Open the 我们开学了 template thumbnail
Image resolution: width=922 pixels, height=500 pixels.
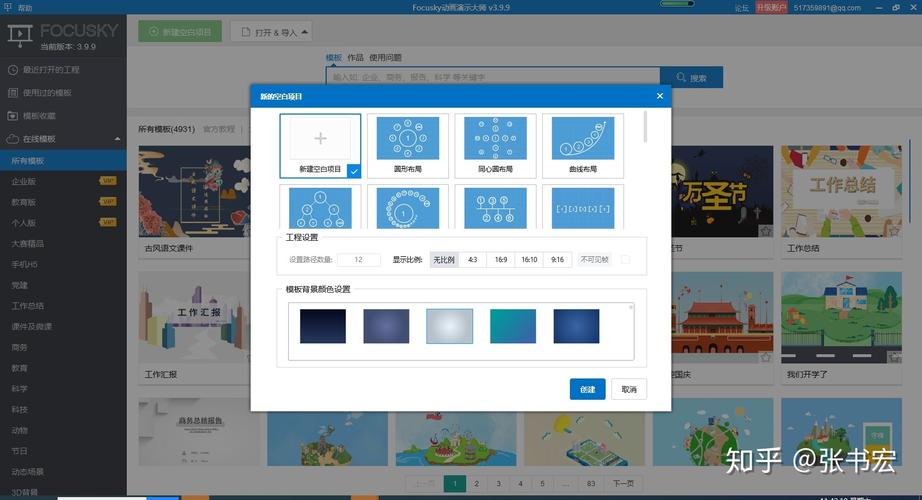pos(841,318)
